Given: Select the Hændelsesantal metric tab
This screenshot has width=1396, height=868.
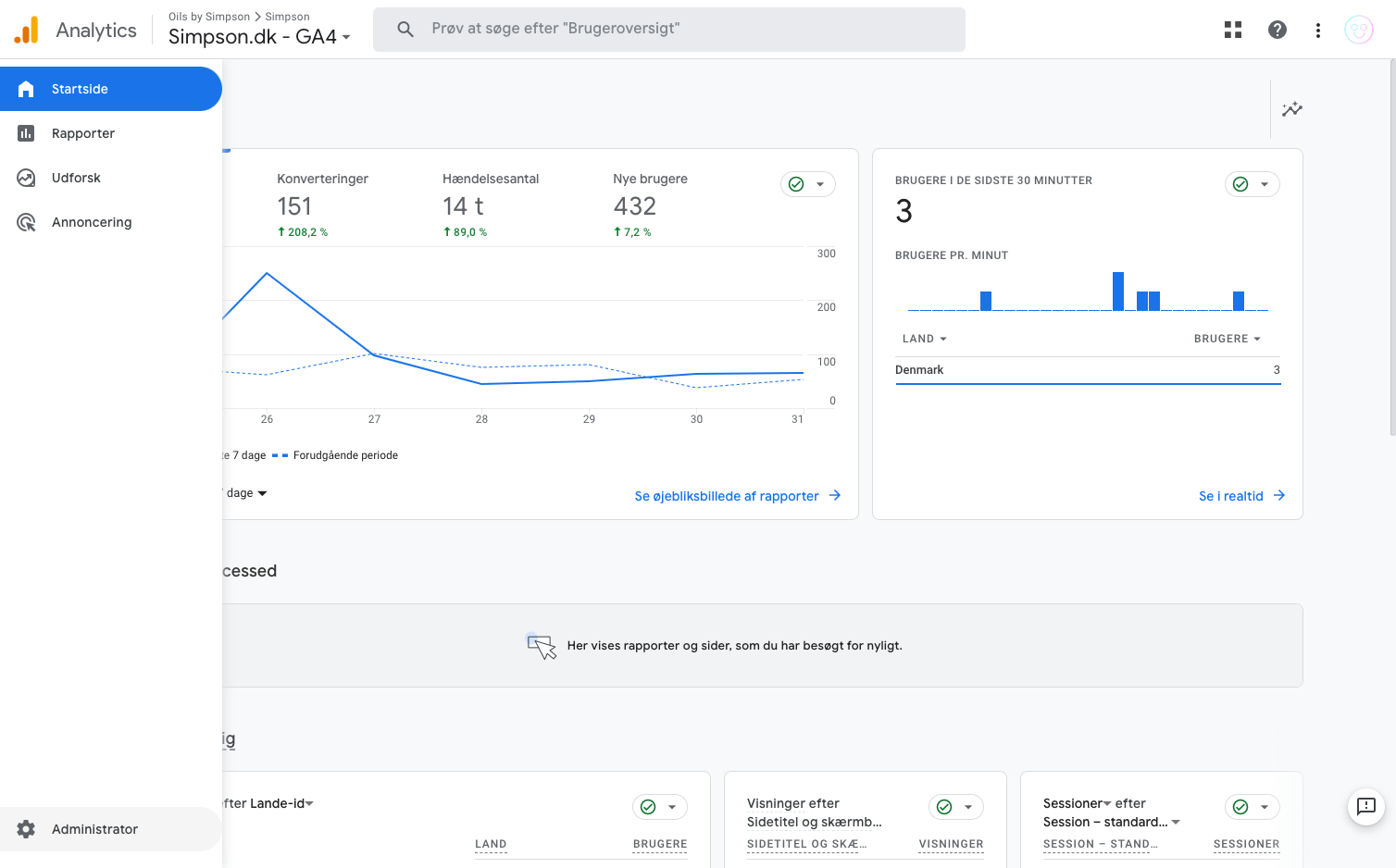Looking at the screenshot, I should 491,205.
